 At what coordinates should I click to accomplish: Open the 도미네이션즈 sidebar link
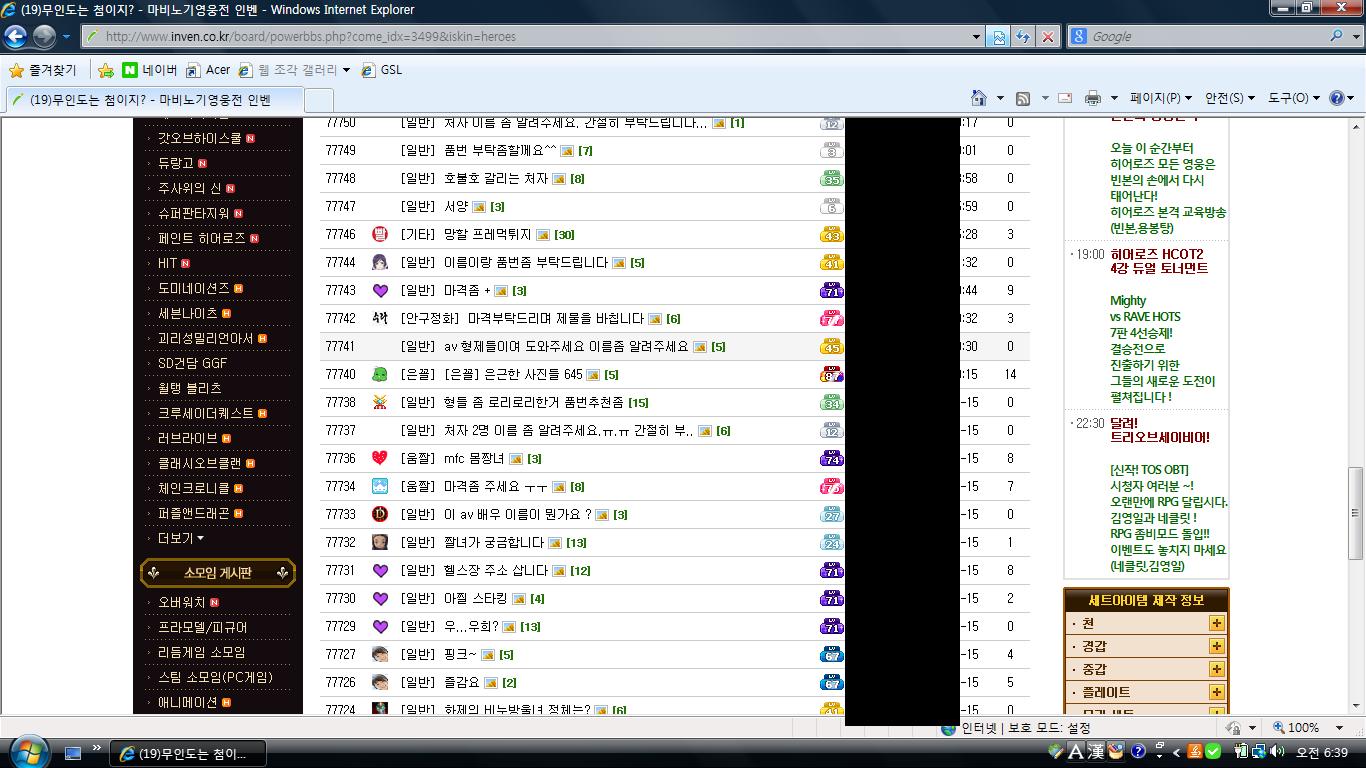click(x=194, y=288)
